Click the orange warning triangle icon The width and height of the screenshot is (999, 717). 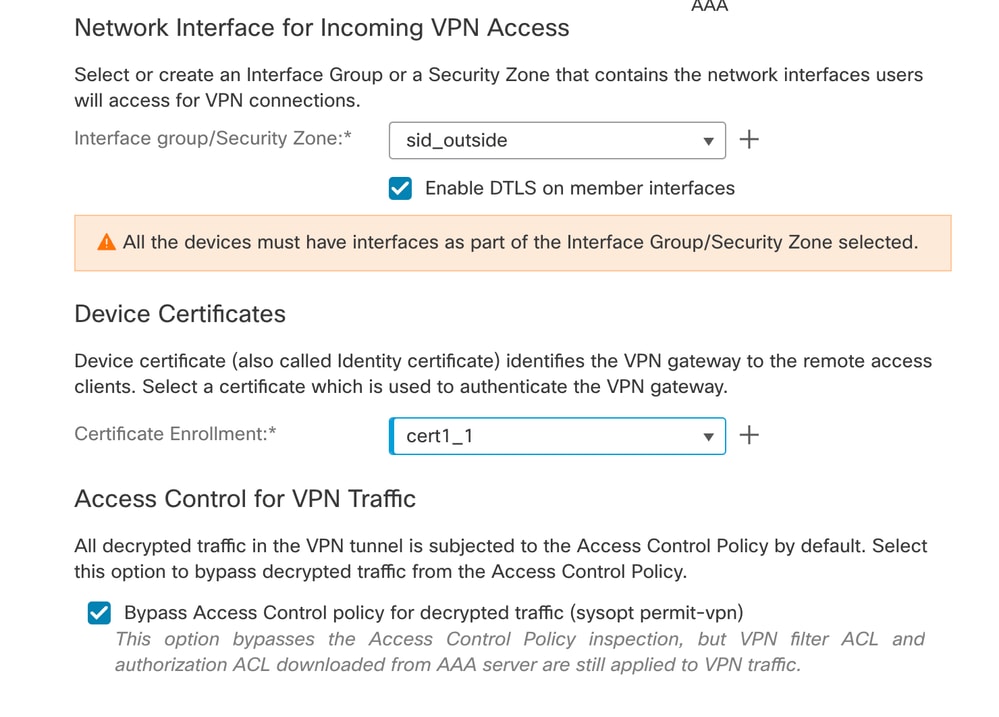(106, 242)
